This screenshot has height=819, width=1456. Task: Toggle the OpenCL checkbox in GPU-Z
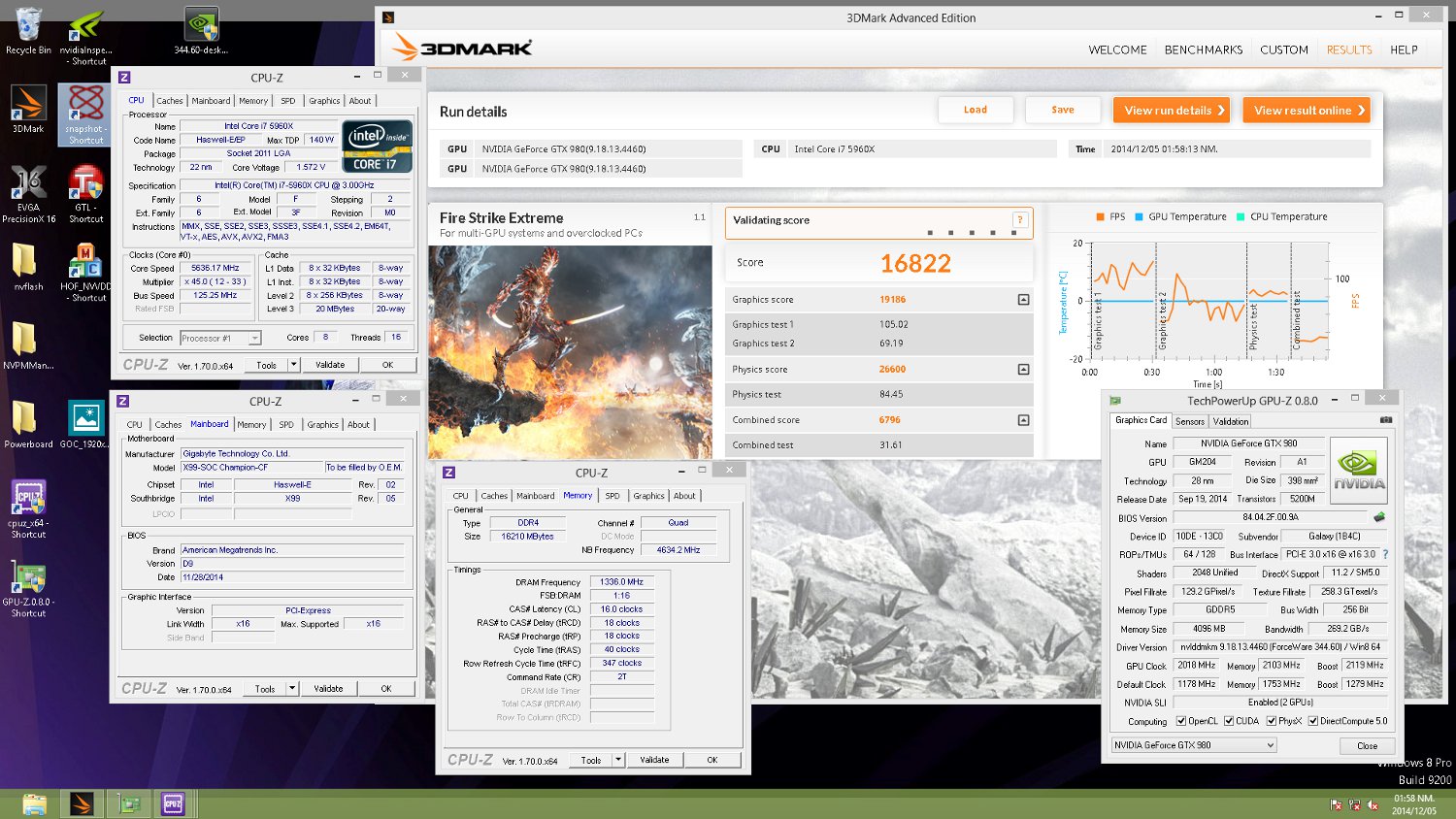tap(1181, 721)
